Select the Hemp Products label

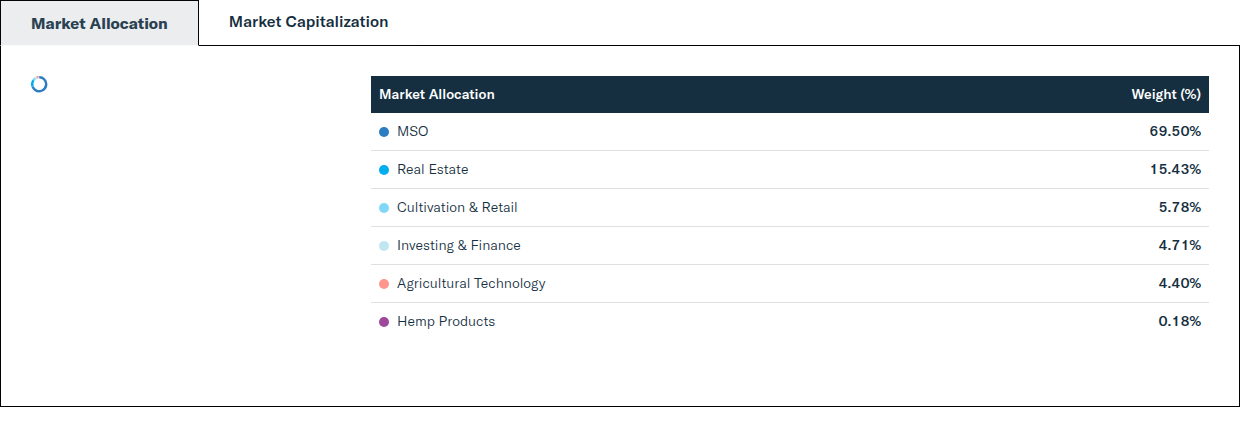tap(446, 322)
